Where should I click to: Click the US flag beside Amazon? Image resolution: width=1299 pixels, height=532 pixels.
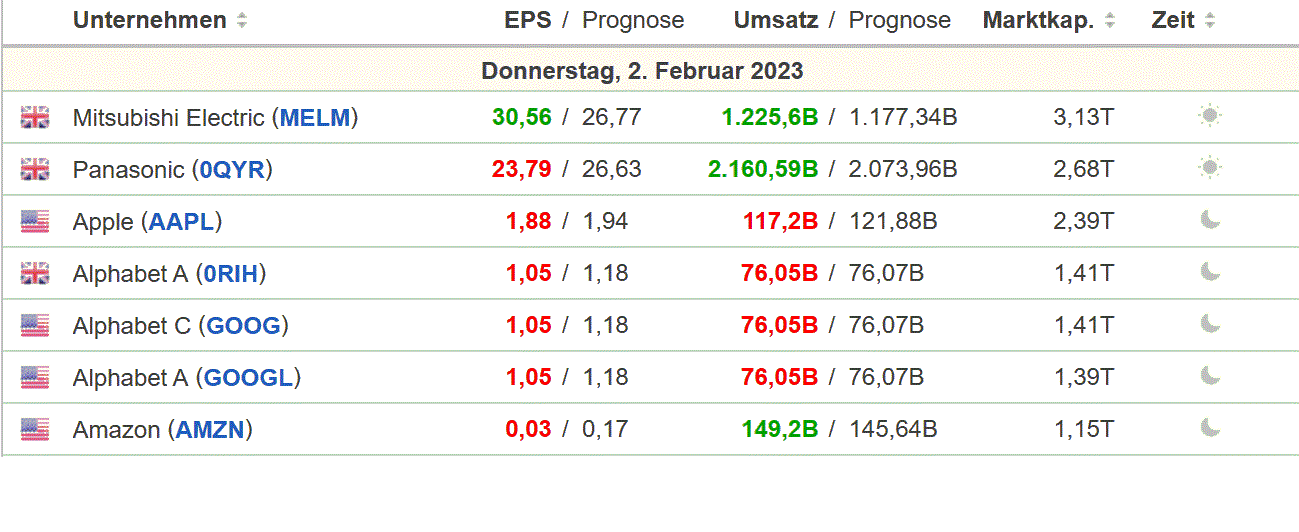tap(35, 430)
